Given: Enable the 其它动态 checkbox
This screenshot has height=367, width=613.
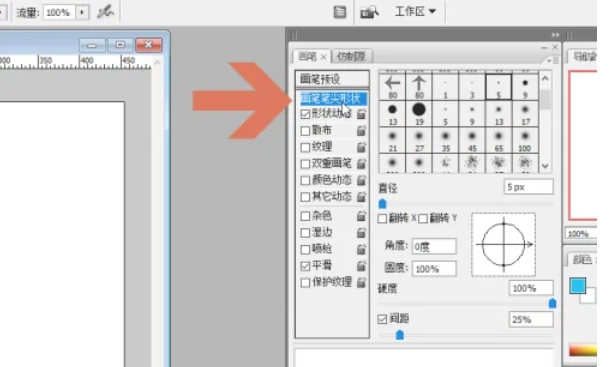Looking at the screenshot, I should [x=305, y=197].
